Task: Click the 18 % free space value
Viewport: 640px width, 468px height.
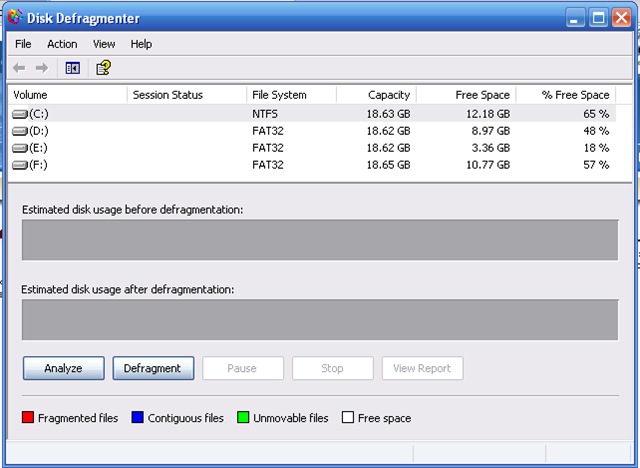Action: pos(596,148)
